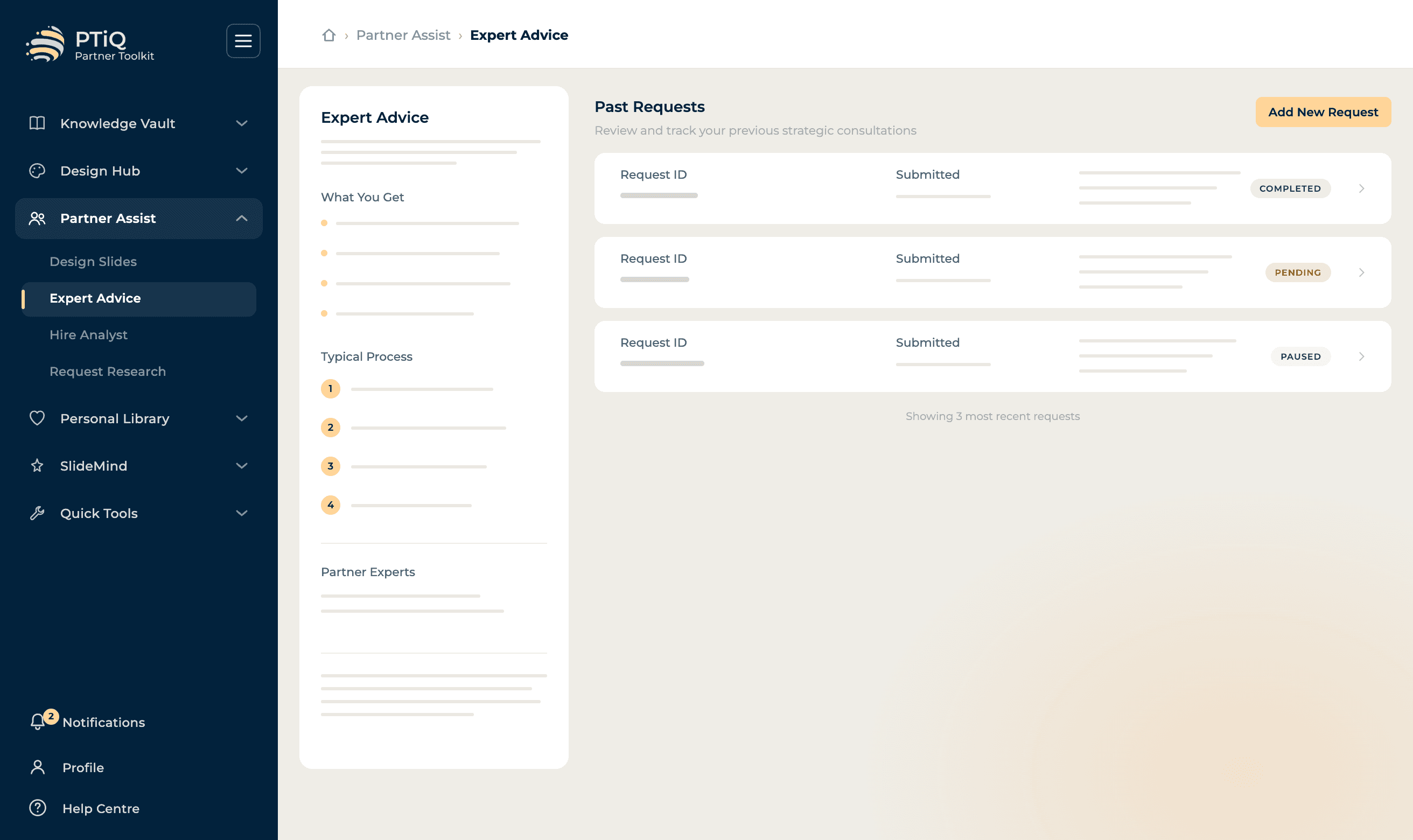Click the Personal Library heart icon
The height and width of the screenshot is (840, 1413).
coord(37,418)
